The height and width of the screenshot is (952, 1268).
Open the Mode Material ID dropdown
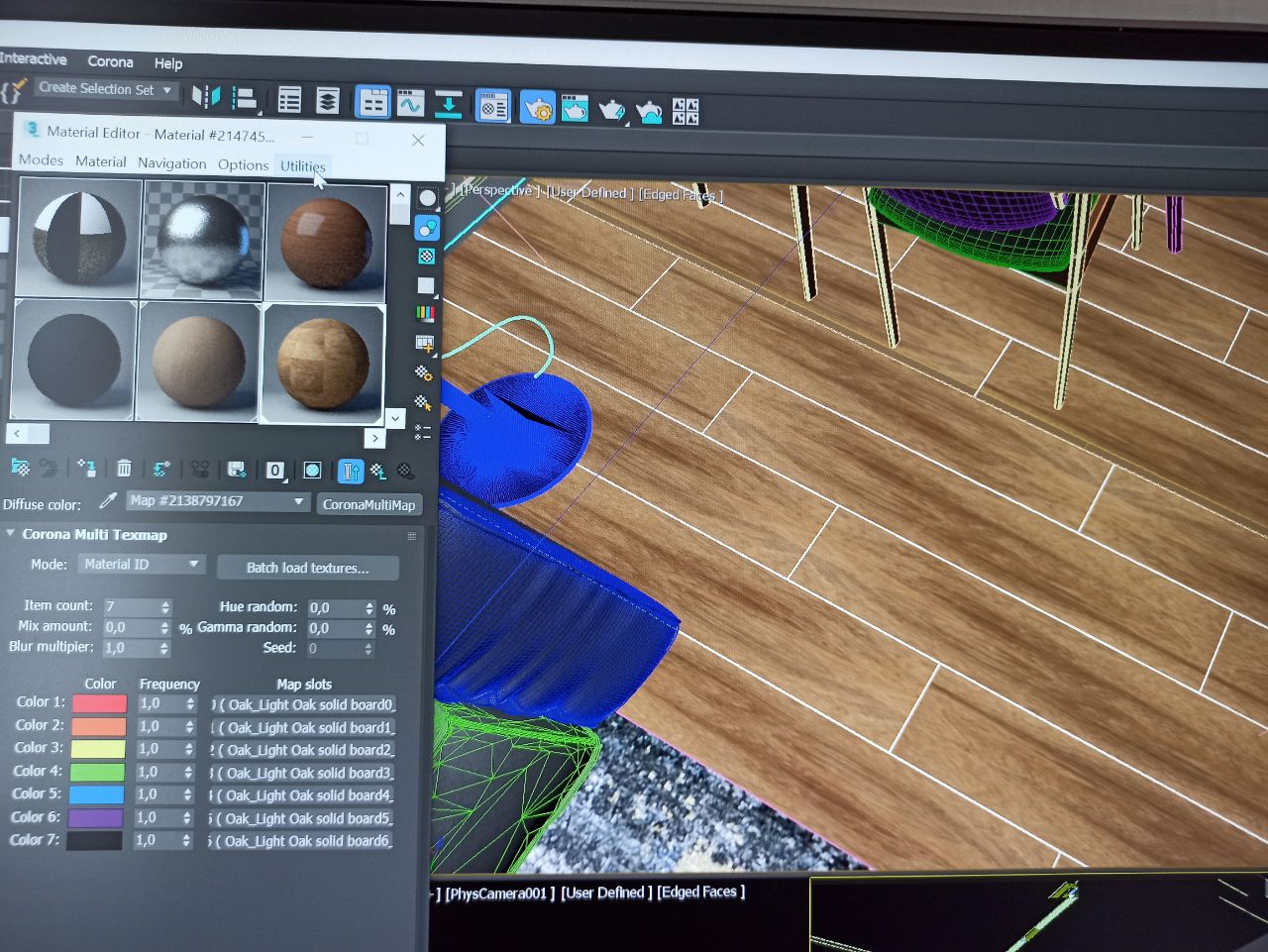click(142, 564)
